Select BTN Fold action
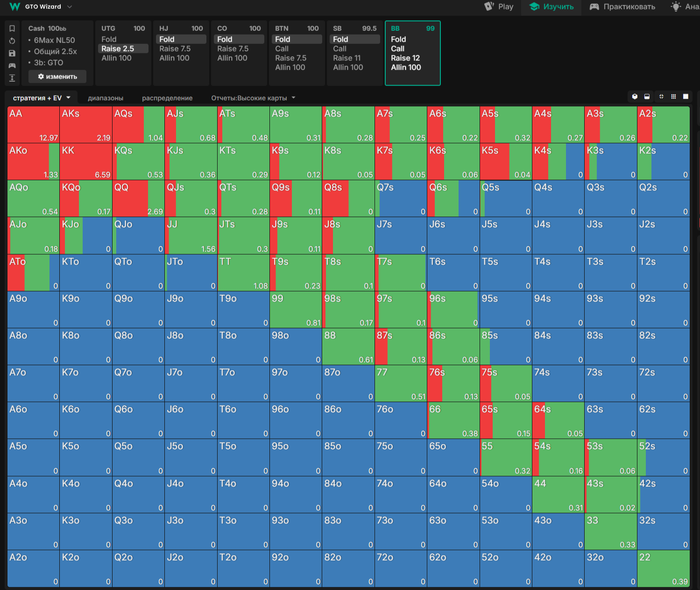700x590 pixels. 297,39
